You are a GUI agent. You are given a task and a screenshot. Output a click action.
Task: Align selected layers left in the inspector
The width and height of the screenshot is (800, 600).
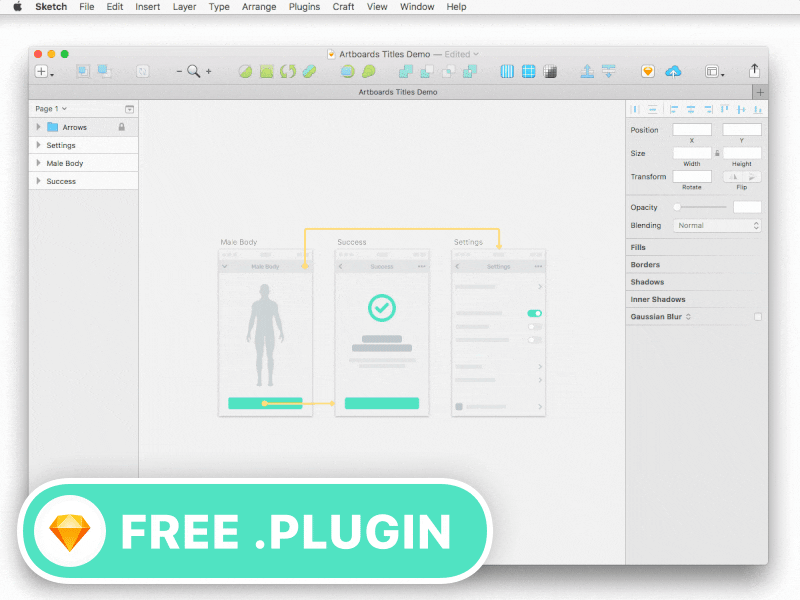point(672,110)
